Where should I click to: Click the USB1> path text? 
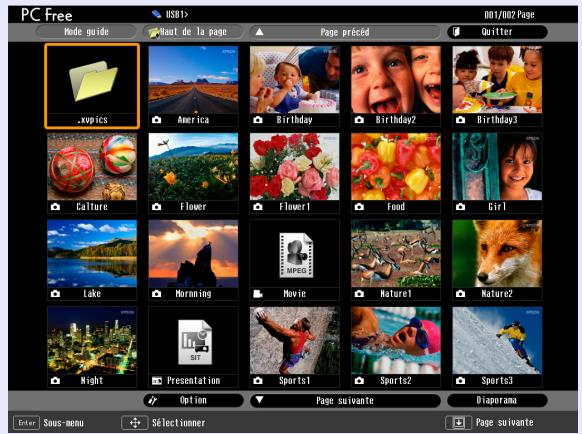177,14
